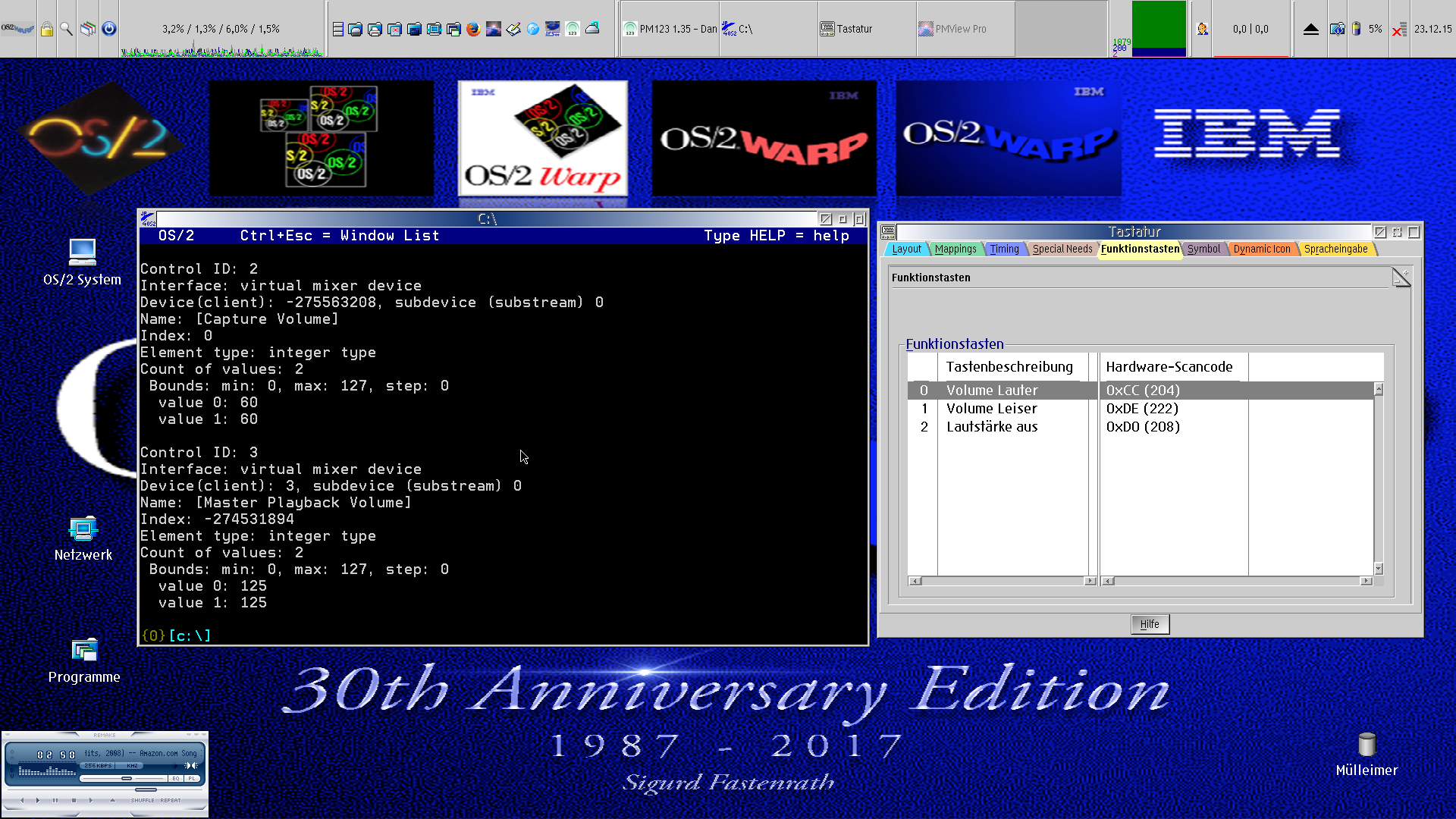The image size is (1456, 819).
Task: Open the Dynamic Icon tab
Action: click(x=1261, y=249)
